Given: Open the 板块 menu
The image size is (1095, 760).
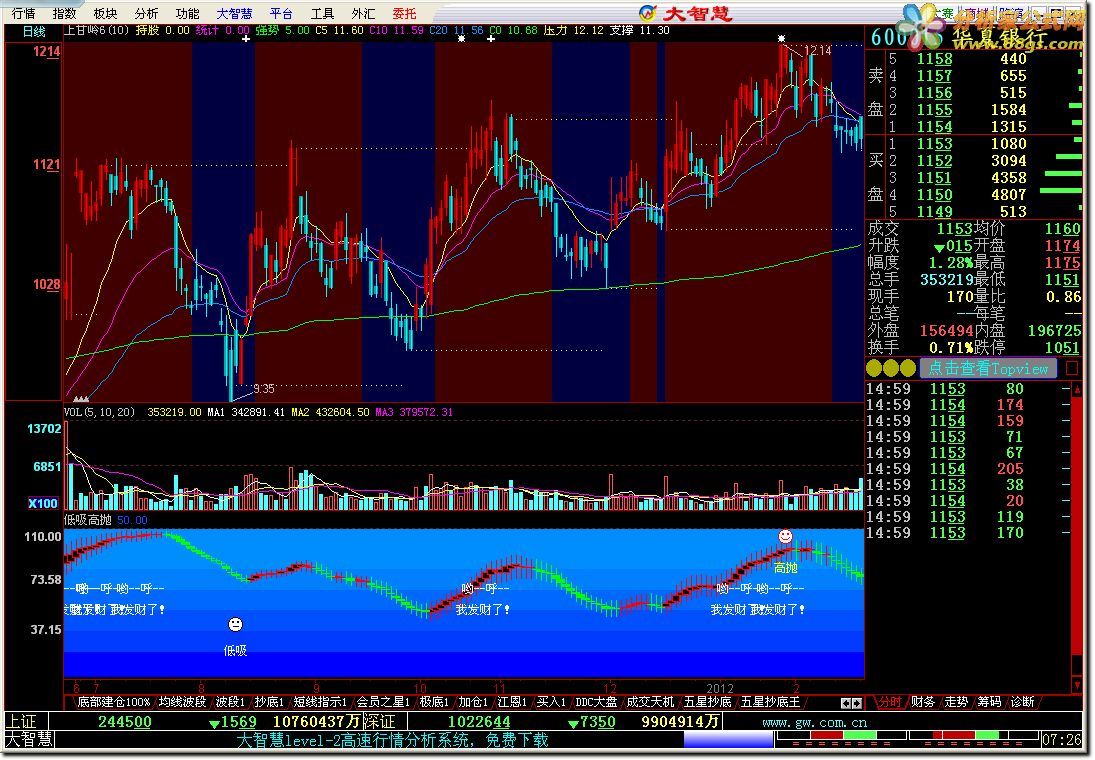Looking at the screenshot, I should click(105, 13).
